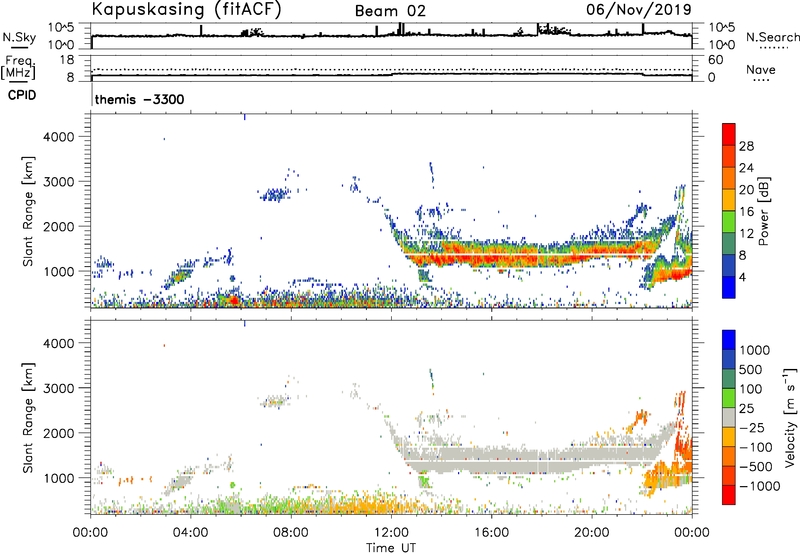Viewport: 800px width, 554px height.
Task: Click the '28' tick on Power colorbar
Action: point(746,146)
